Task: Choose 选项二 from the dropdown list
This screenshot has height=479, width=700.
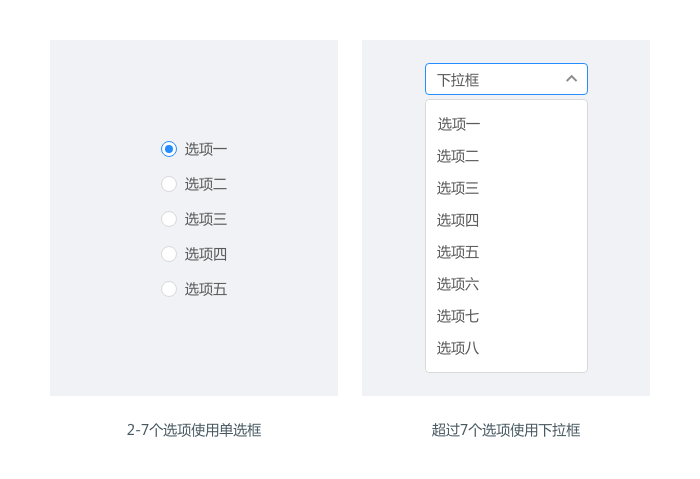Action: click(x=458, y=156)
